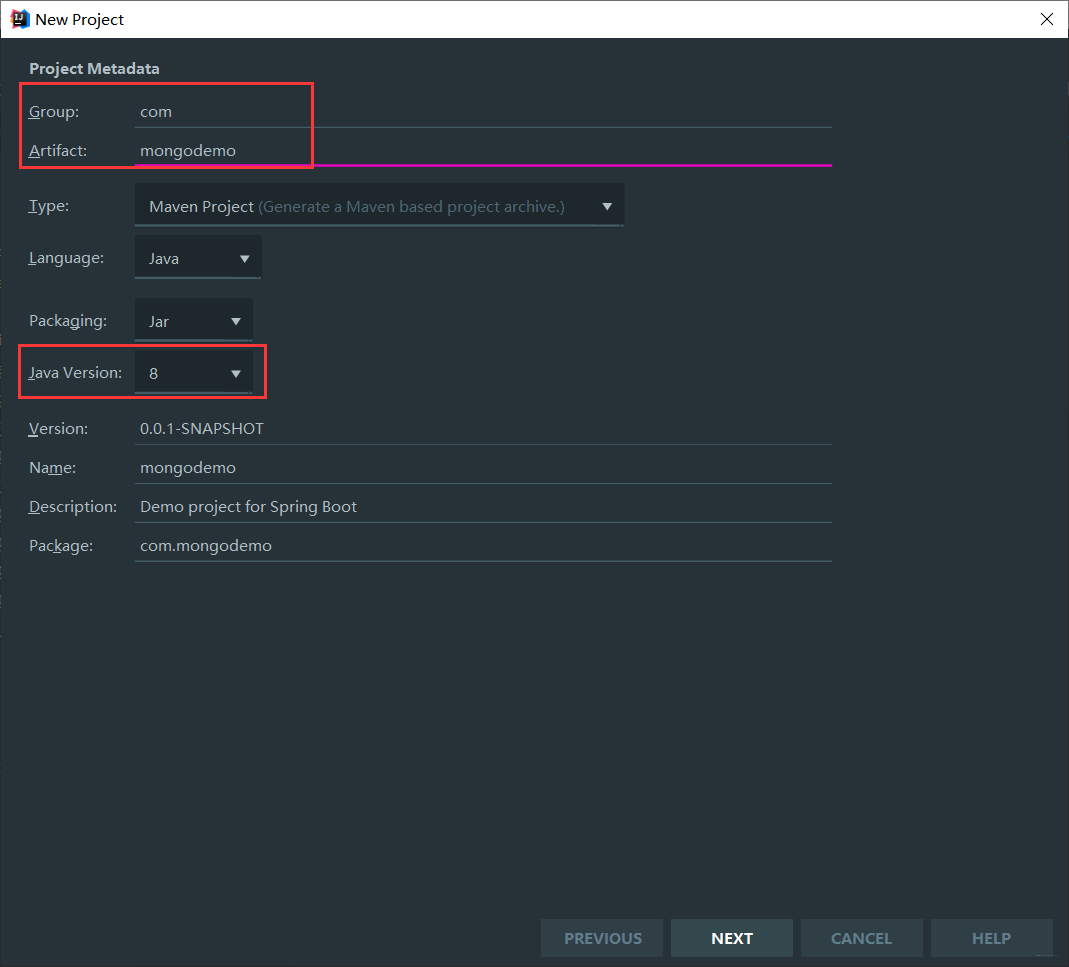Click the PREVIOUS button
The image size is (1069, 967).
point(602,938)
